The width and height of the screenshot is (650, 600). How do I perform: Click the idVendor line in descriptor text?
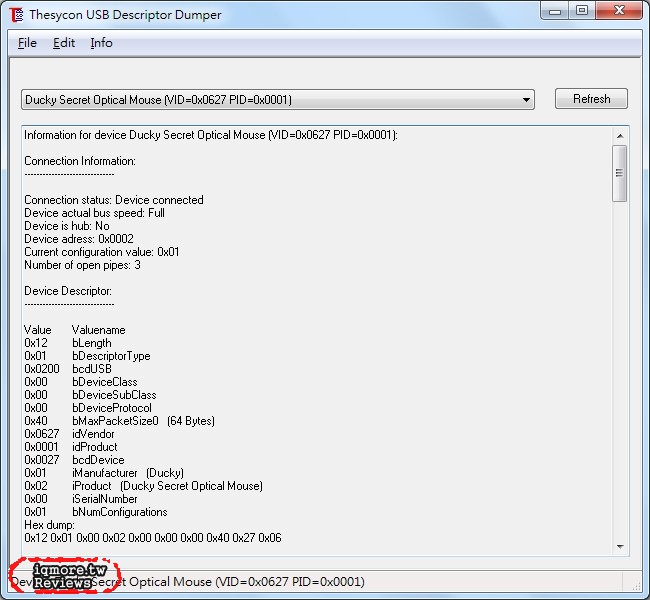69,434
